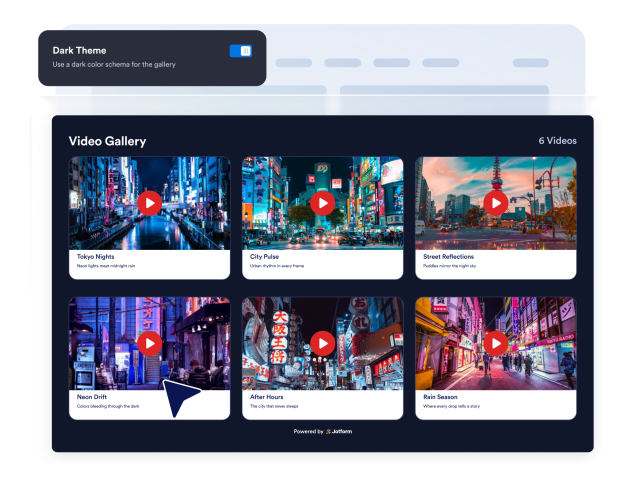Play the City Pulse video

pyautogui.click(x=322, y=203)
